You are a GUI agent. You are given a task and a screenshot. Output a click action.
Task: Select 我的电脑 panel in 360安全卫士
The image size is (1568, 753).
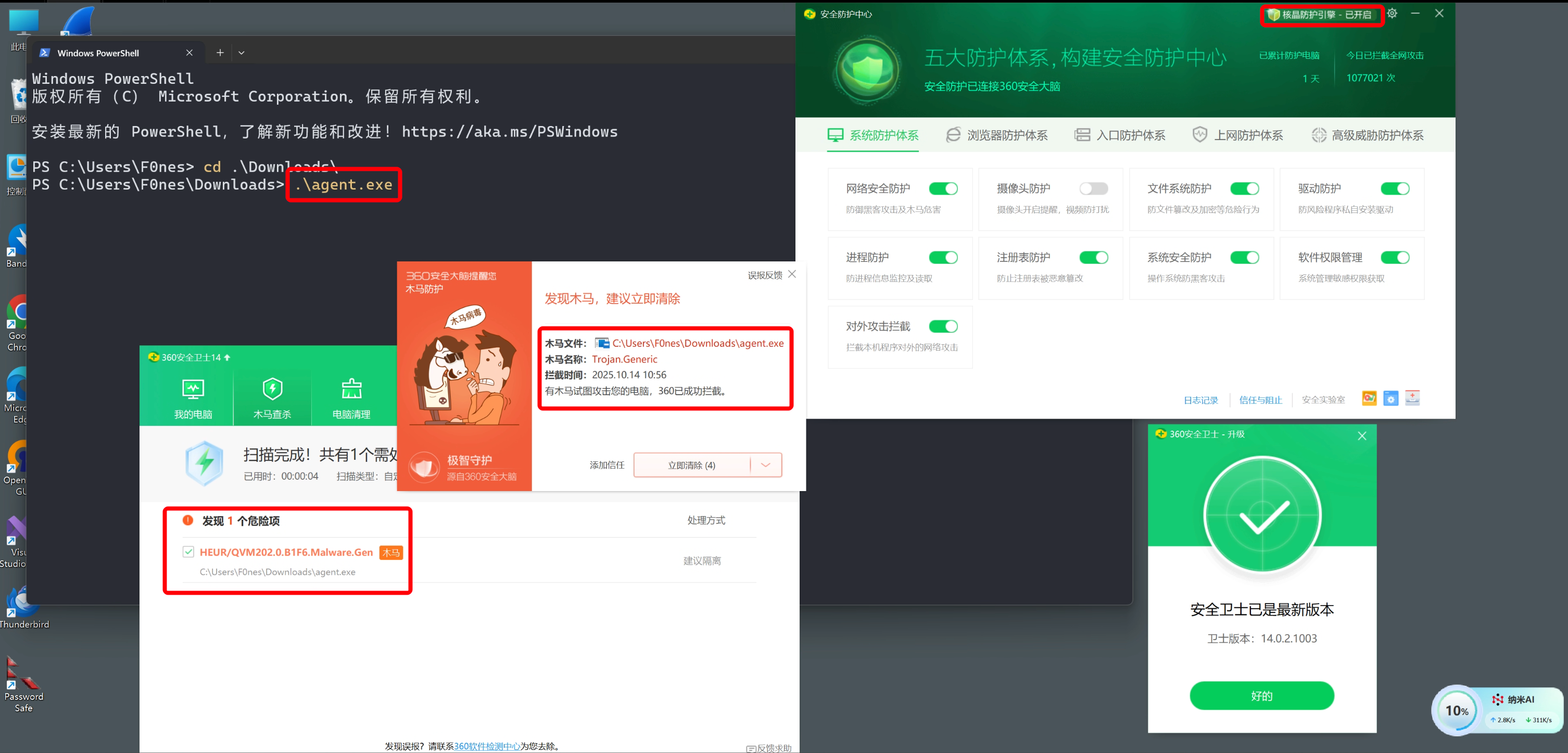(192, 397)
